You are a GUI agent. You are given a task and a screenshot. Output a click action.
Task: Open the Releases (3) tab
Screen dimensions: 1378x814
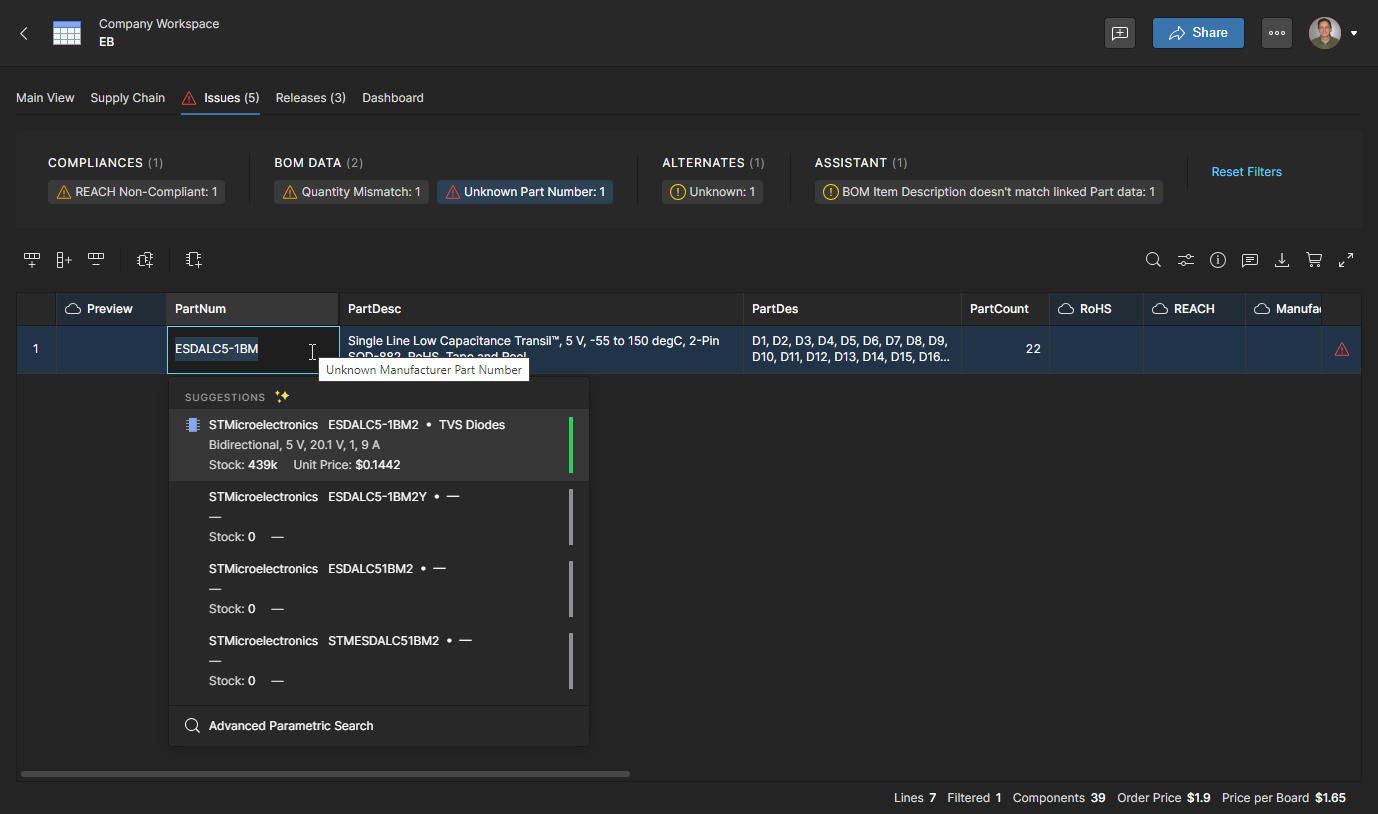[x=310, y=98]
